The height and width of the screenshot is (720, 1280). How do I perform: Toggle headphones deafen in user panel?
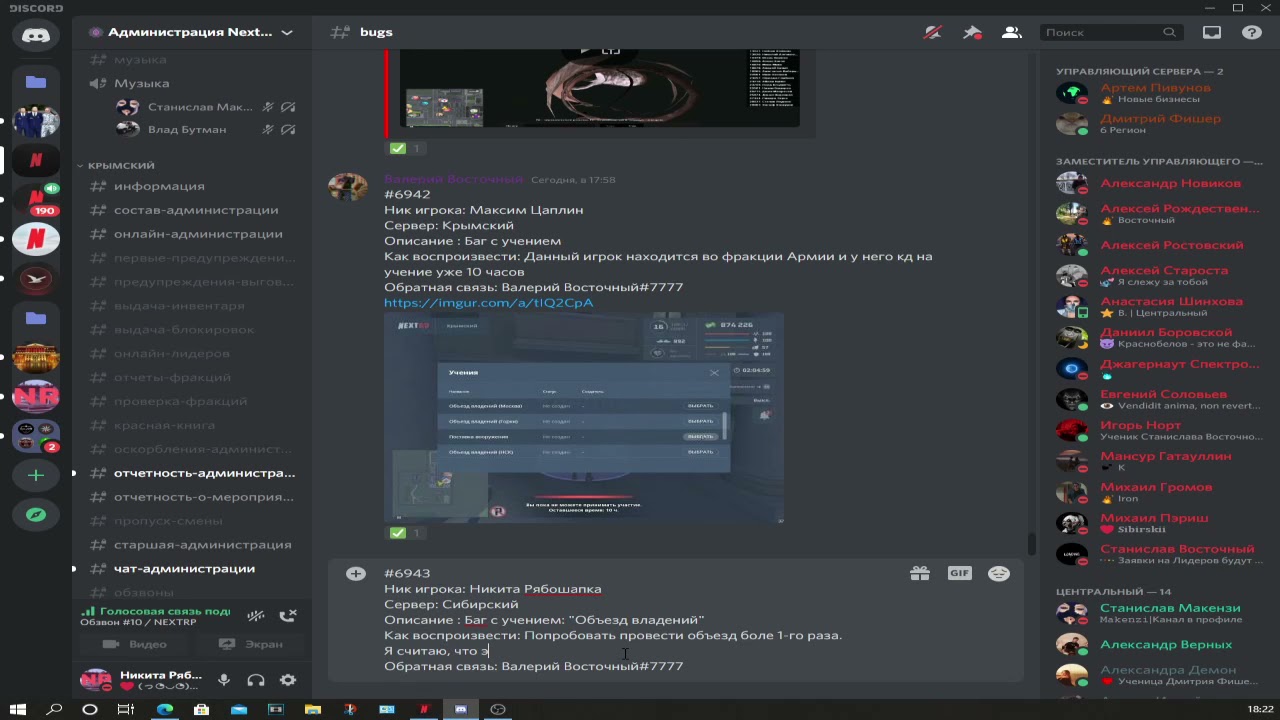tap(256, 680)
